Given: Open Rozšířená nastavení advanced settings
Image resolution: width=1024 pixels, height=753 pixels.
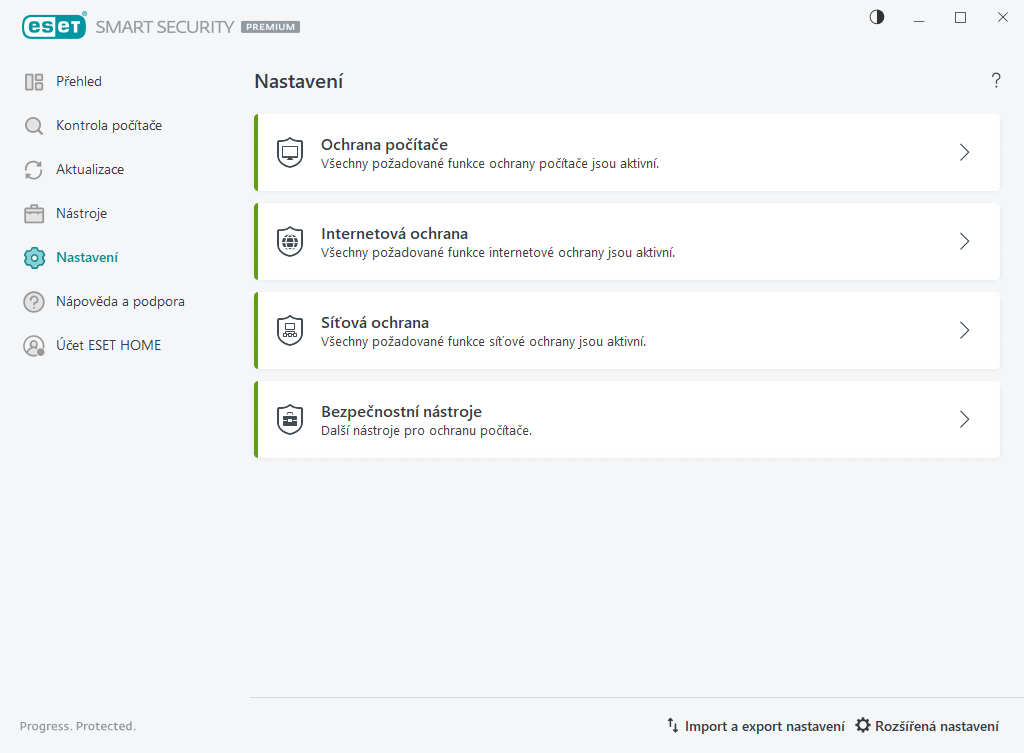Looking at the screenshot, I should tap(927, 726).
